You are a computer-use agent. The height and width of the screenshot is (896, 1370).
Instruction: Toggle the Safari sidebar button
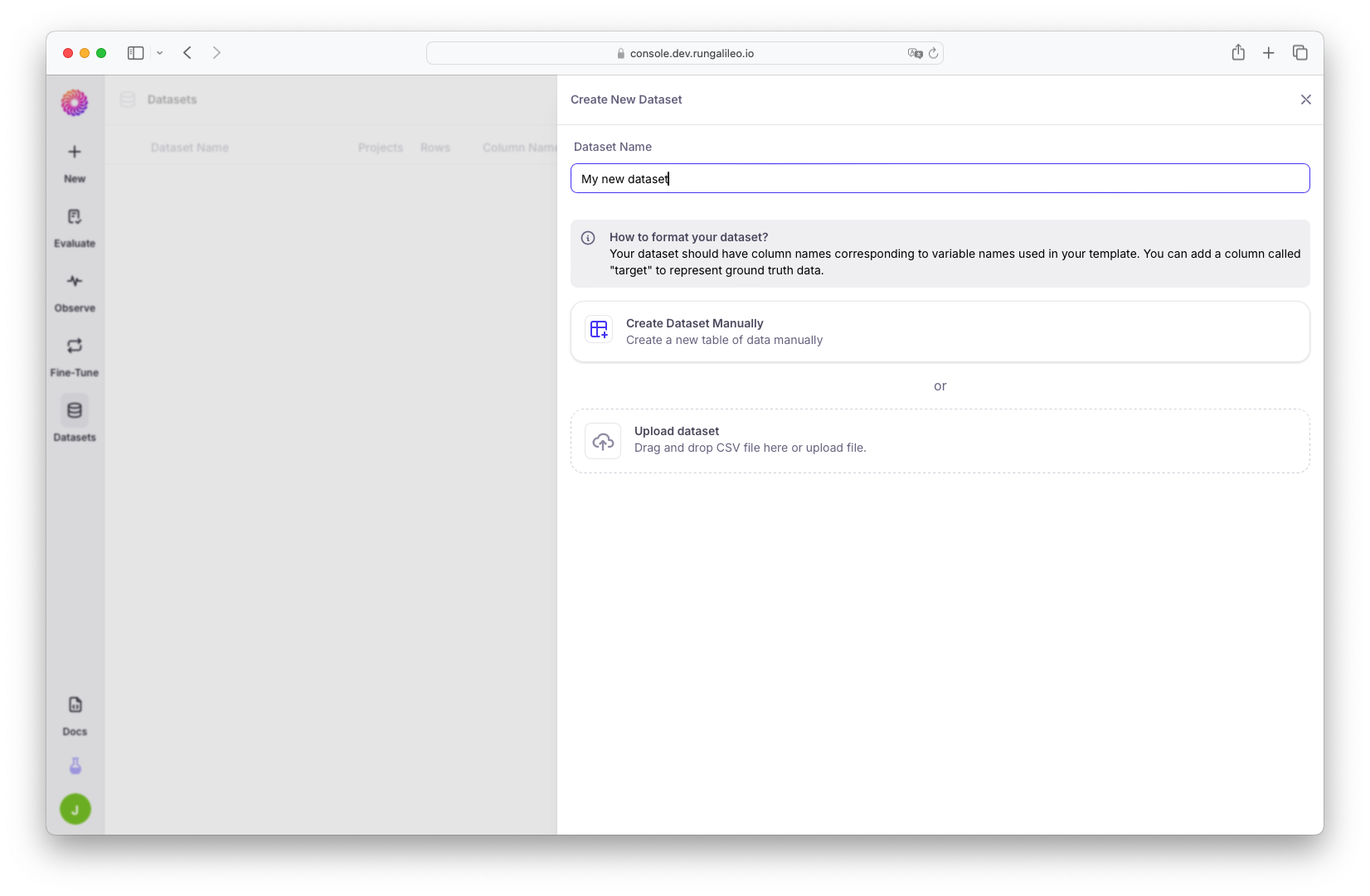pos(136,53)
